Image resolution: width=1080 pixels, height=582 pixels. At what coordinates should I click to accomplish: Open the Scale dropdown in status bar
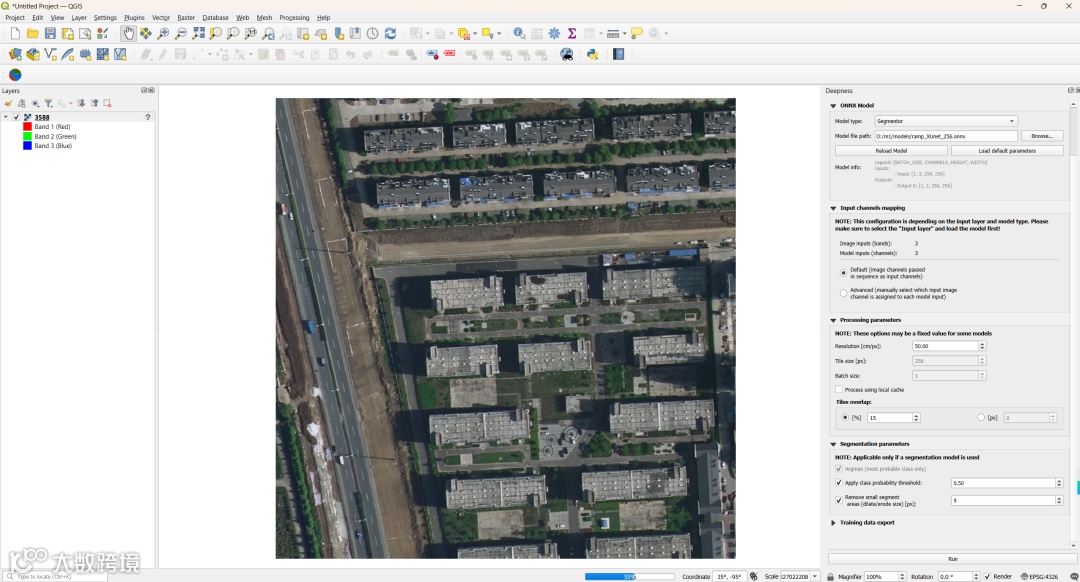tap(815, 576)
